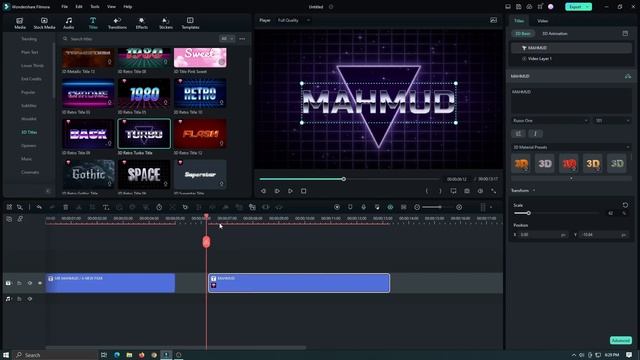640x360 pixels.
Task: Click the save preset icon in properties panel
Action: [x=625, y=33]
